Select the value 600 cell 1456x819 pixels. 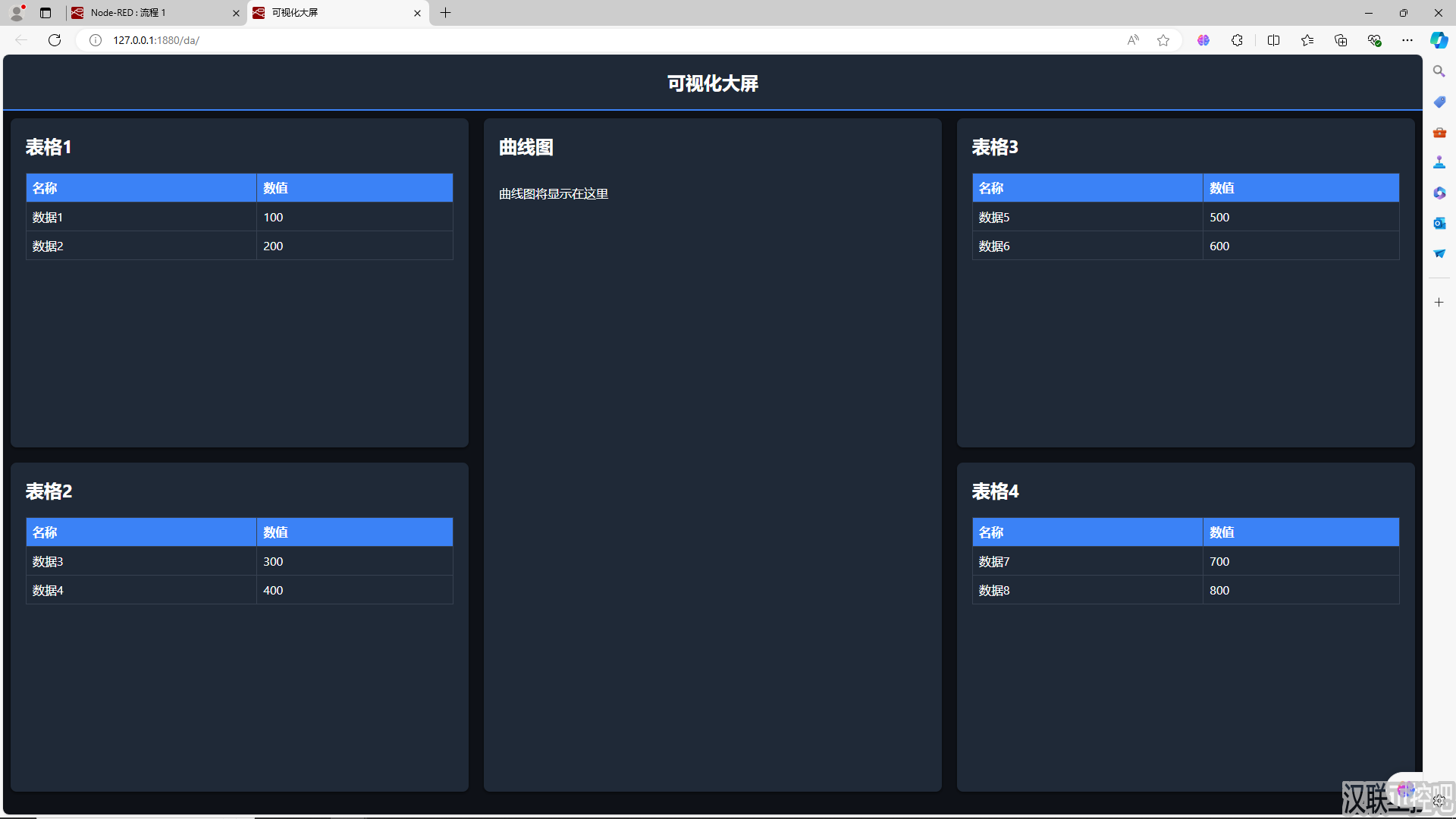1301,246
